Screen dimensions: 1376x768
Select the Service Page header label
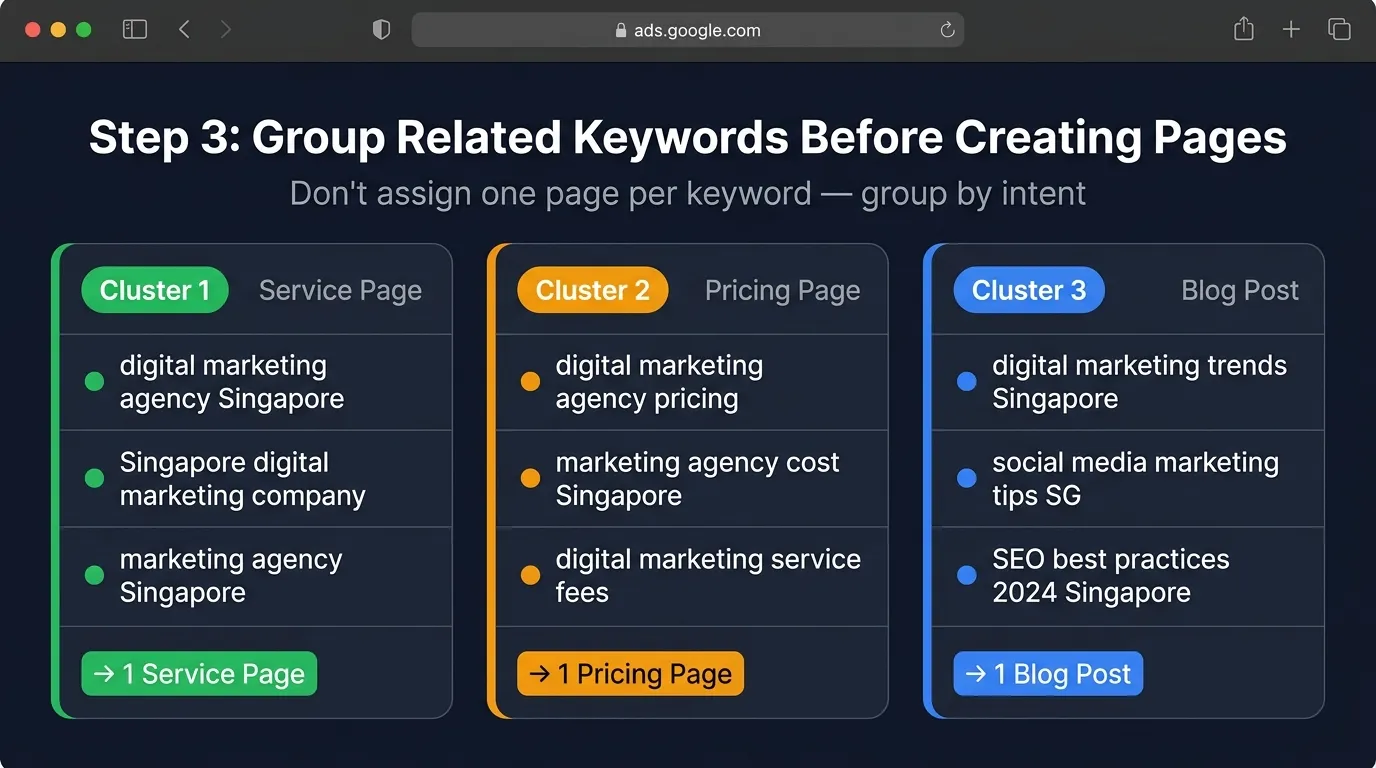(x=340, y=290)
